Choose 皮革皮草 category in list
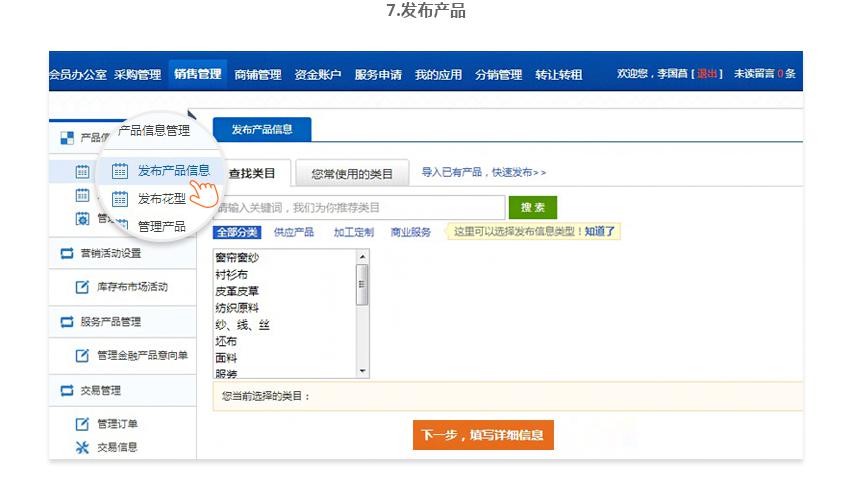 [237, 291]
